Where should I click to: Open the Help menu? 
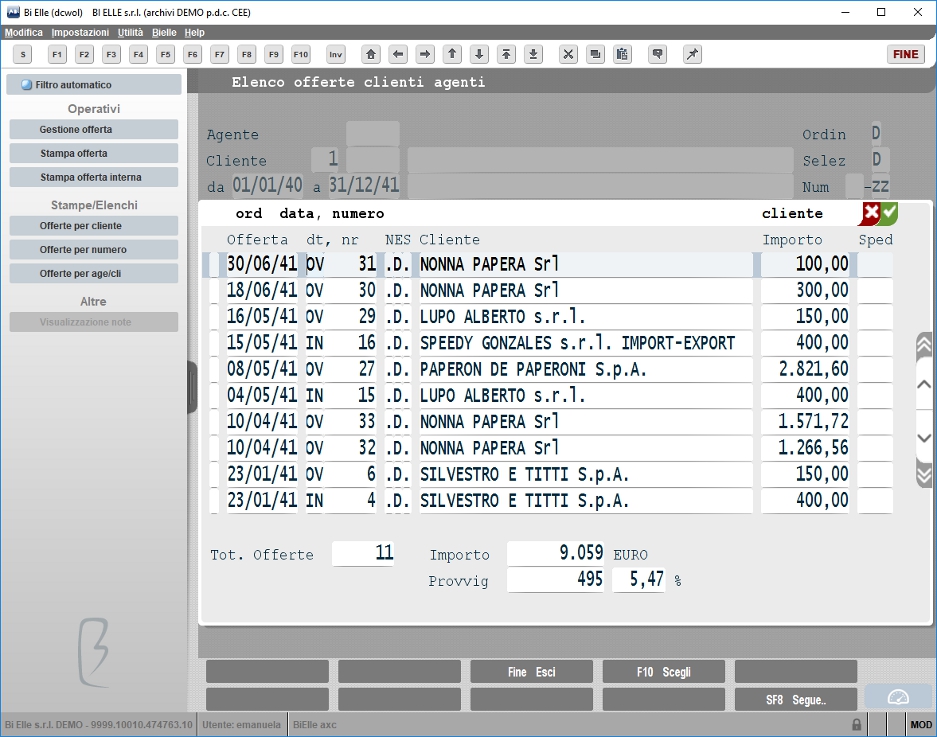pyautogui.click(x=194, y=32)
